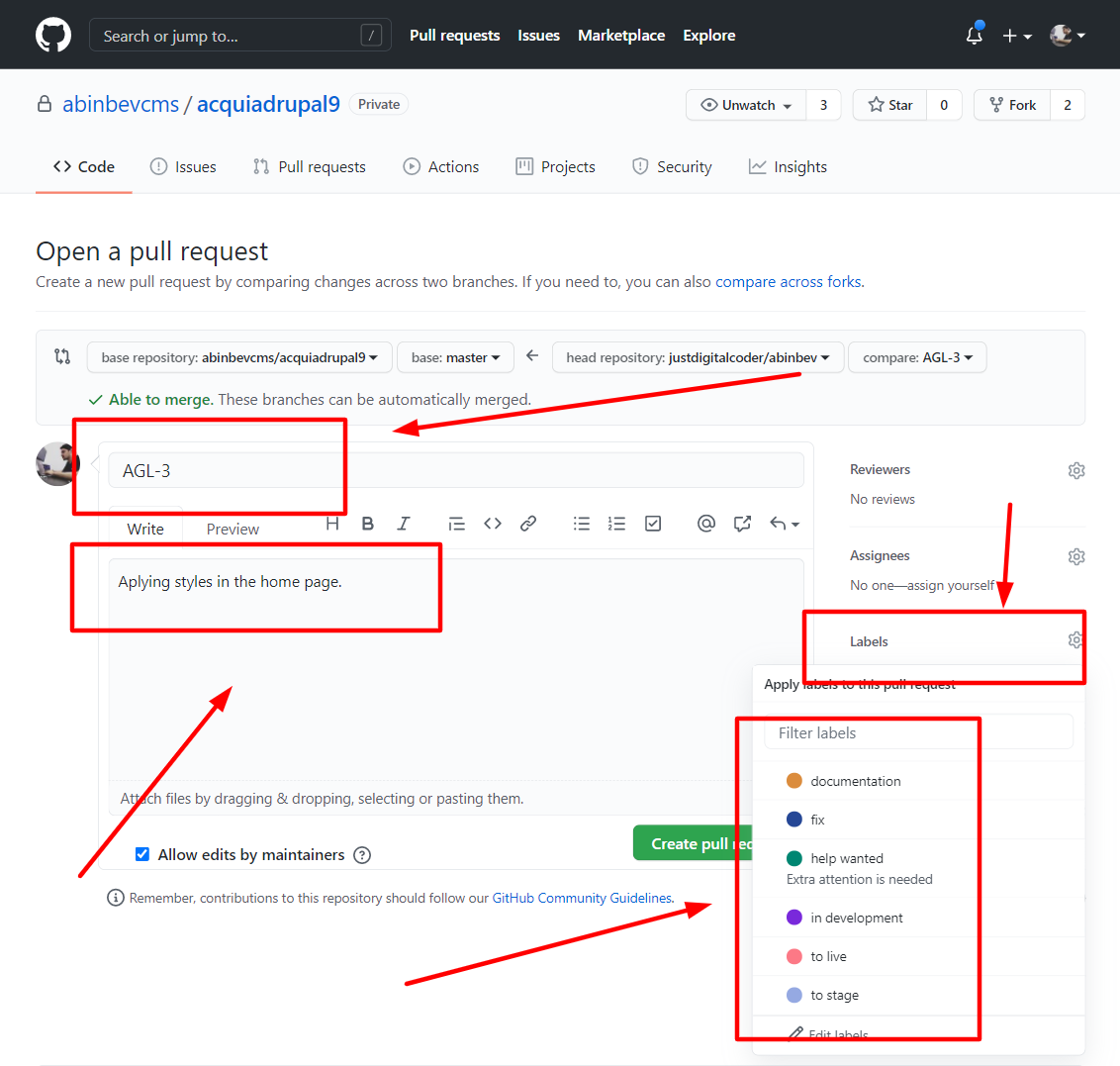Open Marketplace in the top navigation
The height and width of the screenshot is (1066, 1120).
[x=621, y=35]
